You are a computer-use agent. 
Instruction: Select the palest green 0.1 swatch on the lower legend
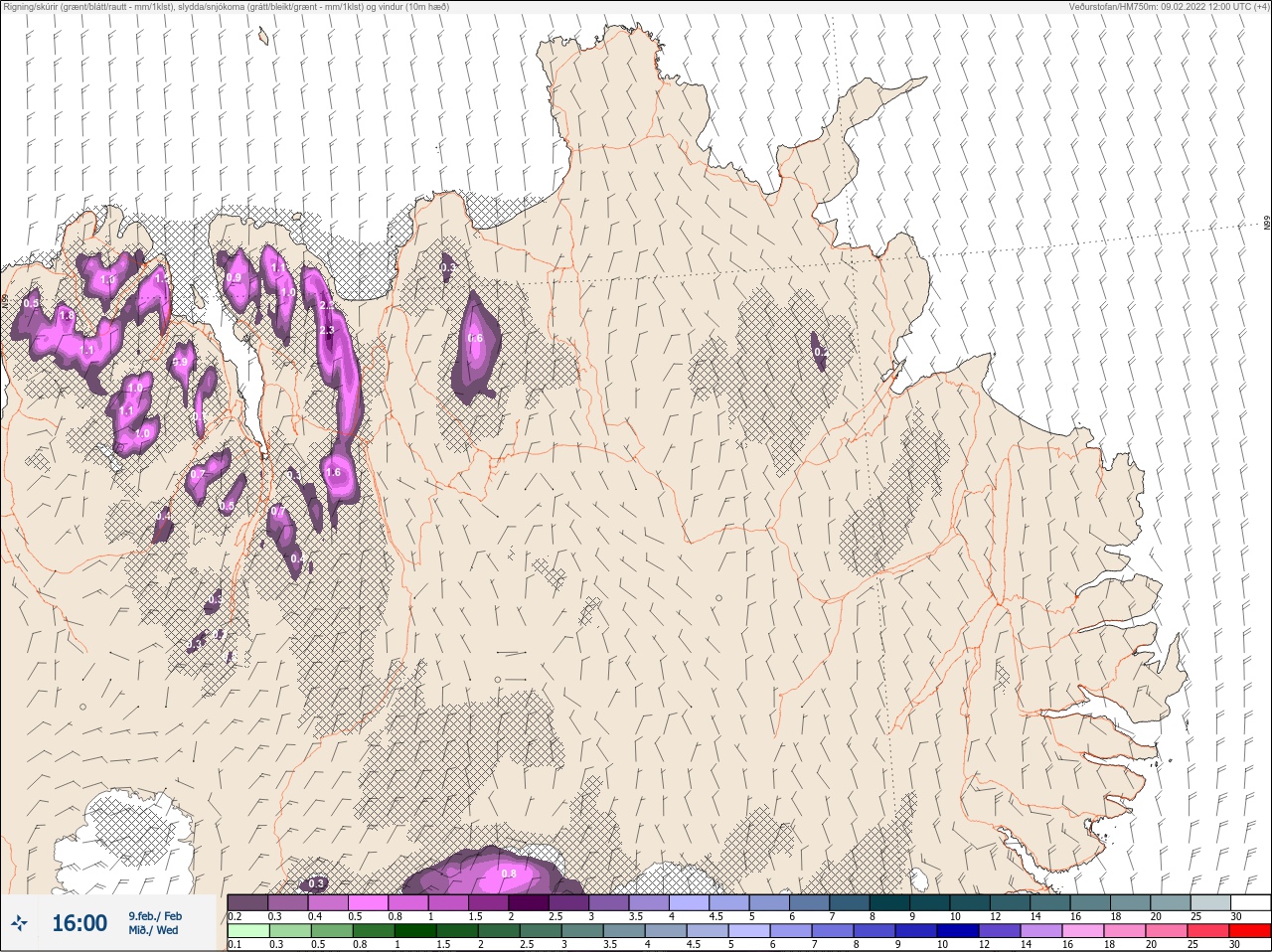tap(247, 931)
